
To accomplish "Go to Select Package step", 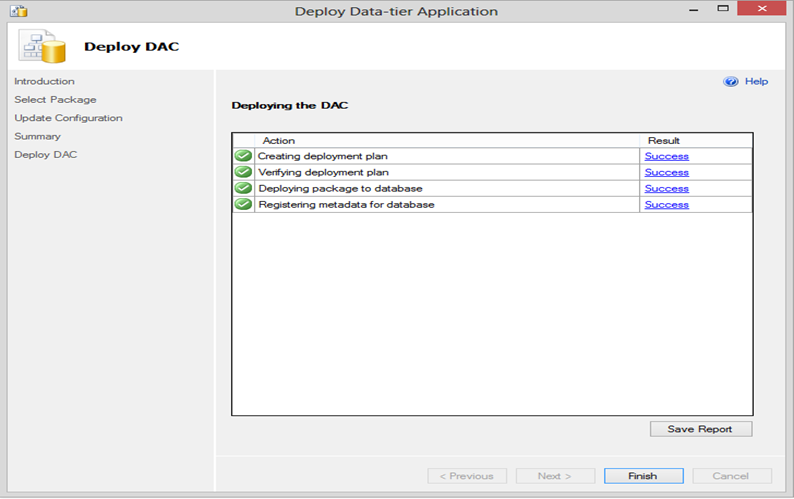I will (55, 100).
